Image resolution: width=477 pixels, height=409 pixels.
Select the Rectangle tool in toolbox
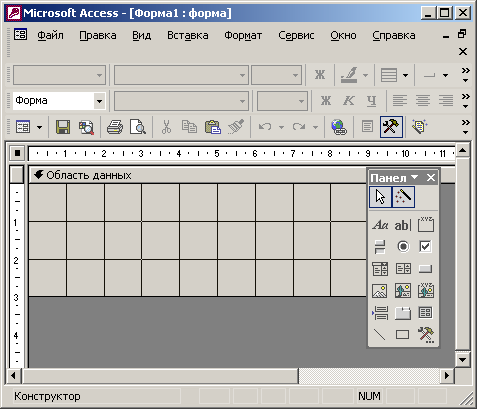[403, 334]
